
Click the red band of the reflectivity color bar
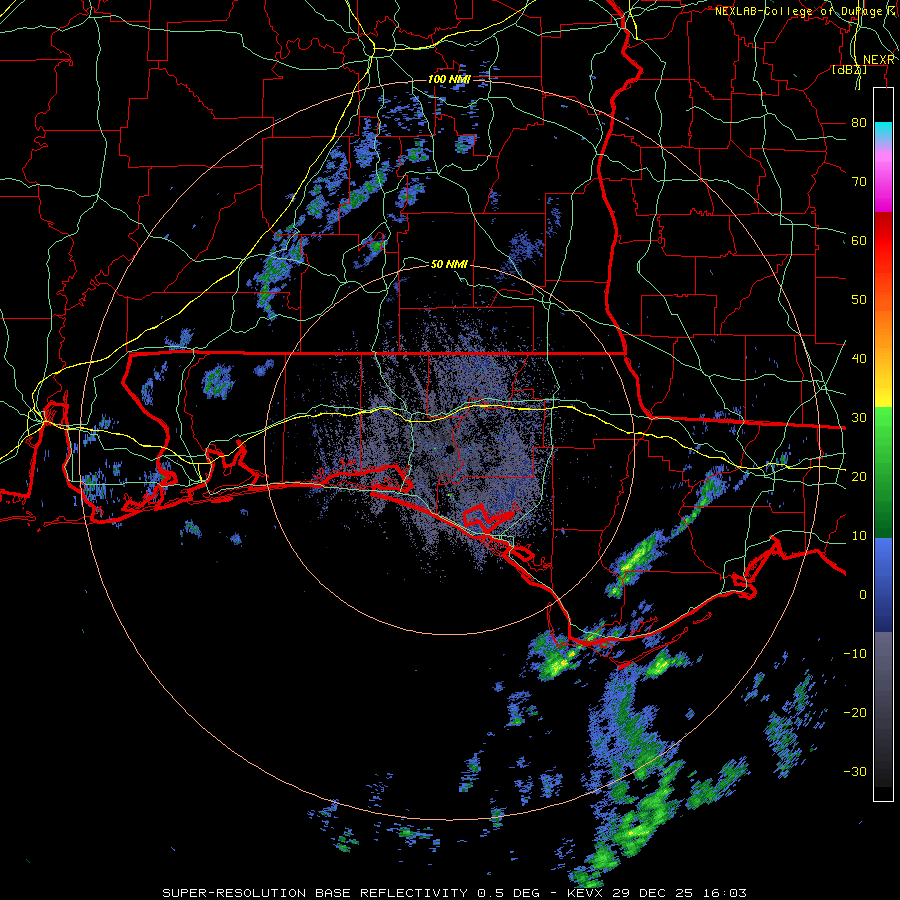(x=883, y=241)
